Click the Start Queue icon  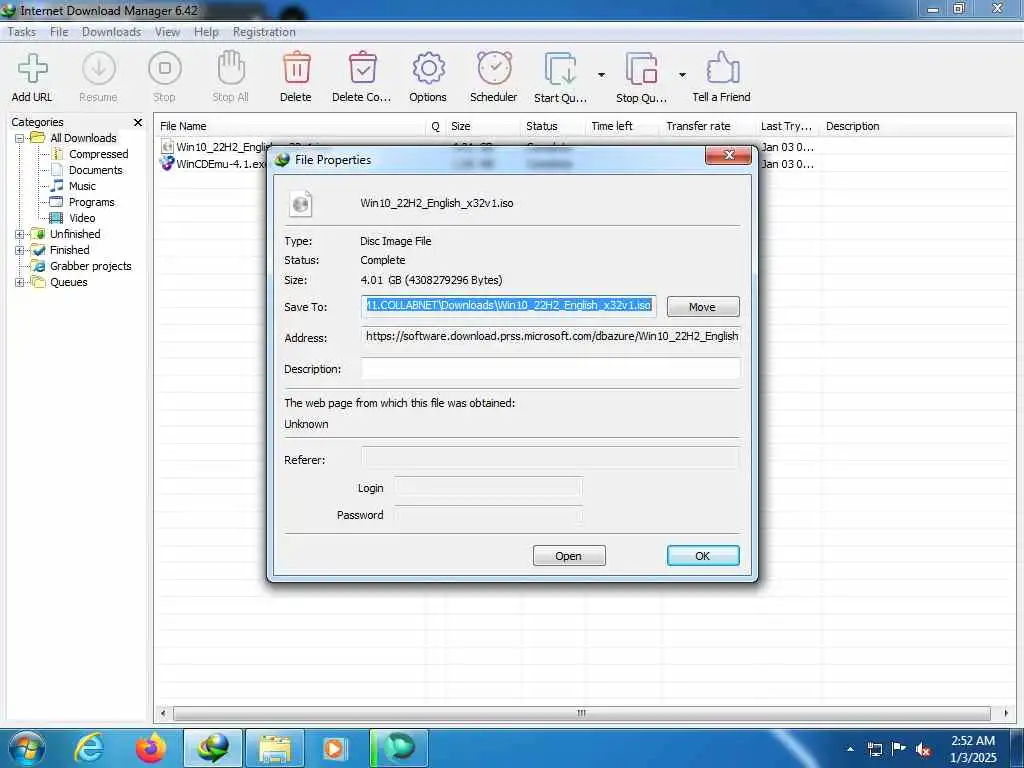(560, 69)
